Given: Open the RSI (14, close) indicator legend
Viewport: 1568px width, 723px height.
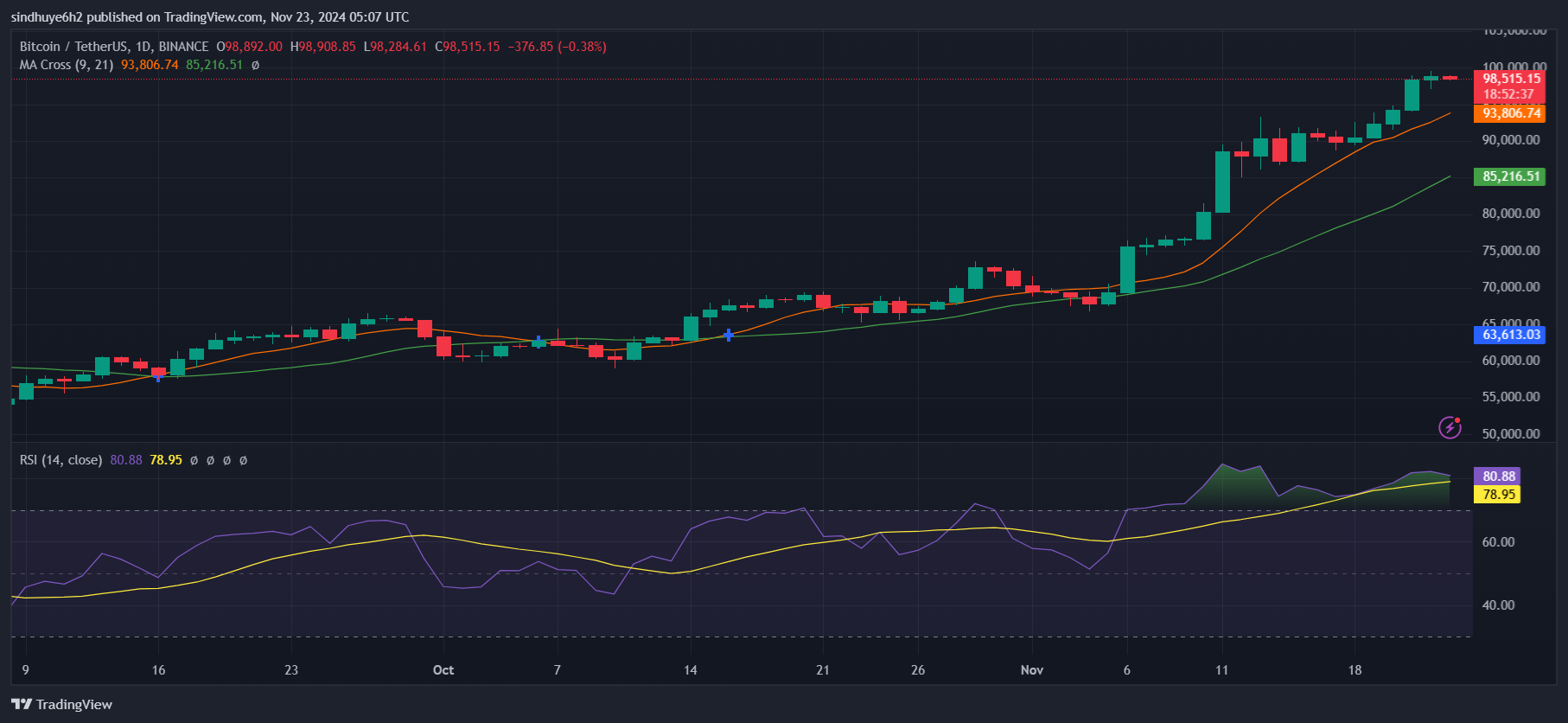Looking at the screenshot, I should point(61,460).
